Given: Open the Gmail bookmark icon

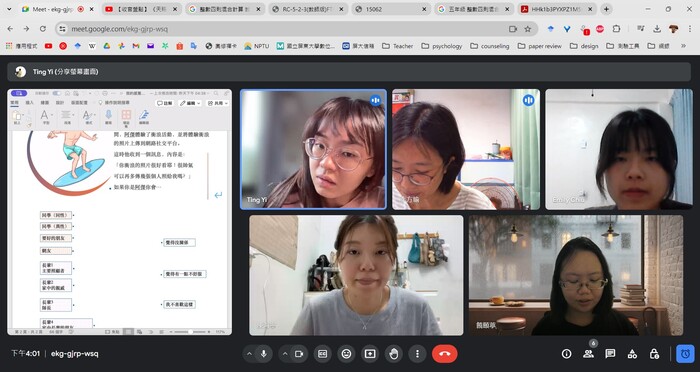Looking at the screenshot, I should tap(136, 46).
